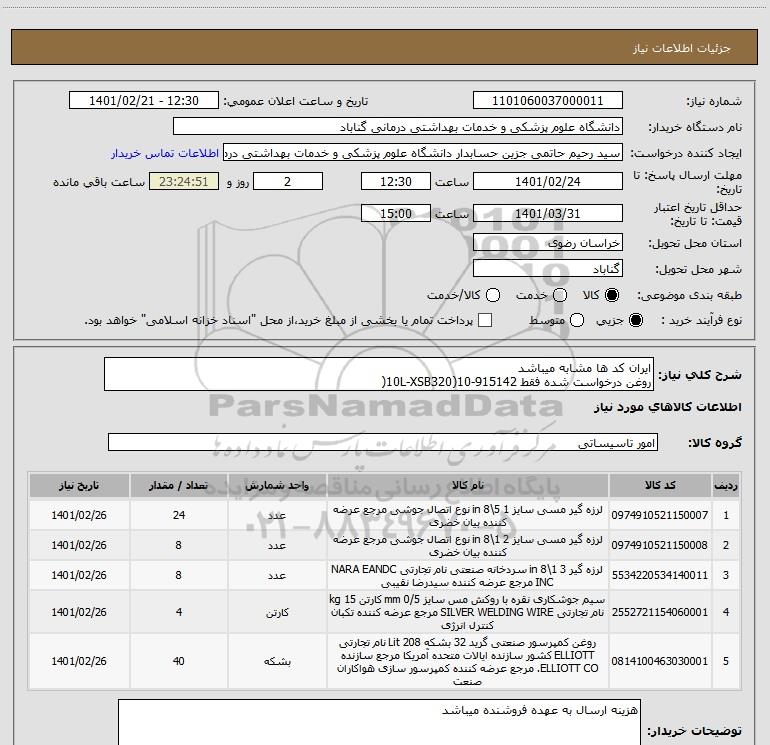Screen dimensions: 770x745
Task: Click product code 553422053414​0011
Action: [x=660, y=575]
